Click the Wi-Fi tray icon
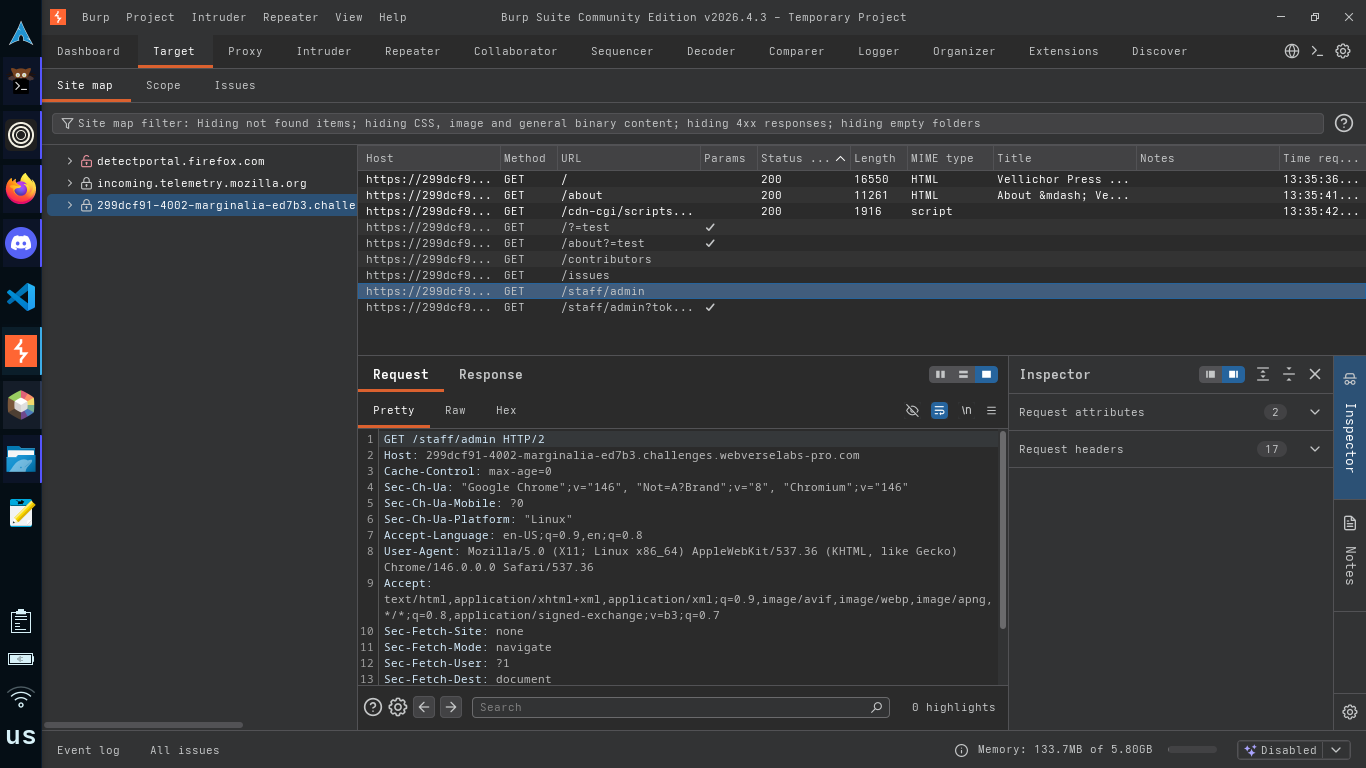1366x768 pixels. pos(21,696)
